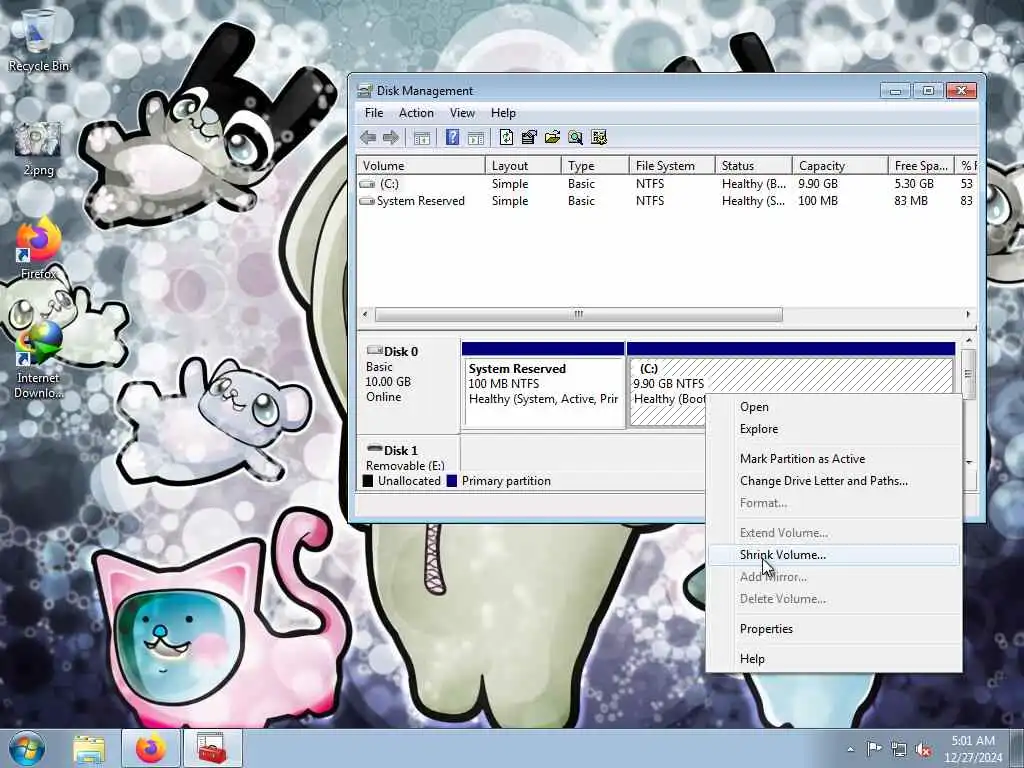
Task: Click the Refresh toolbar icon
Action: click(506, 137)
